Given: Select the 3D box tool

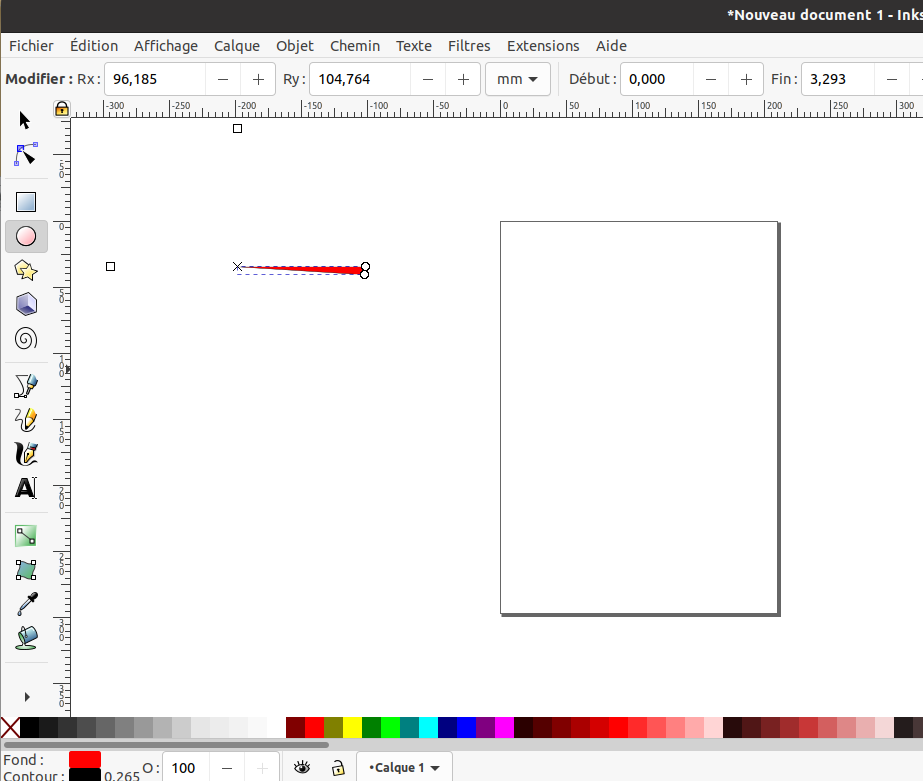Looking at the screenshot, I should point(26,304).
